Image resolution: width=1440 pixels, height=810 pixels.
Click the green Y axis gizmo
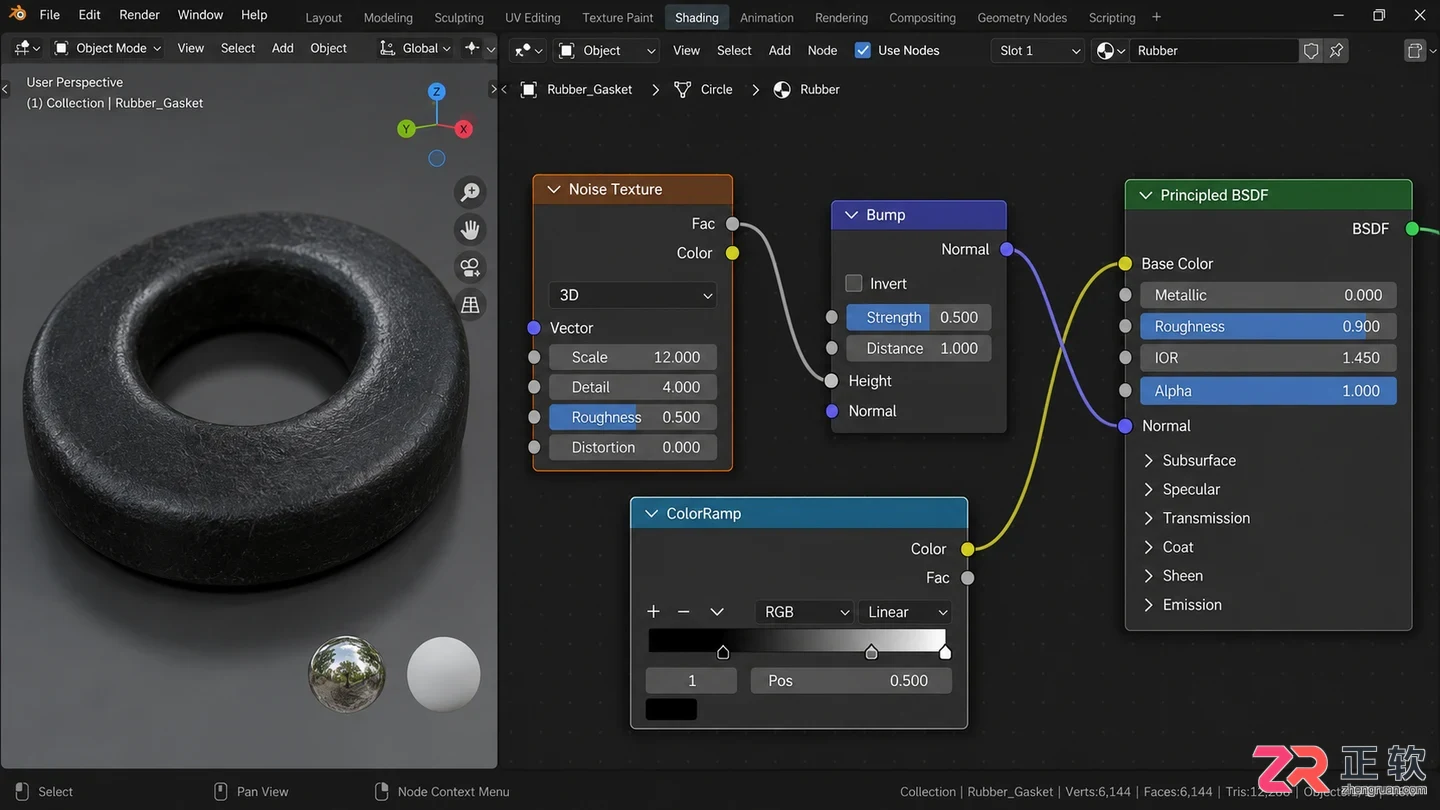click(406, 129)
